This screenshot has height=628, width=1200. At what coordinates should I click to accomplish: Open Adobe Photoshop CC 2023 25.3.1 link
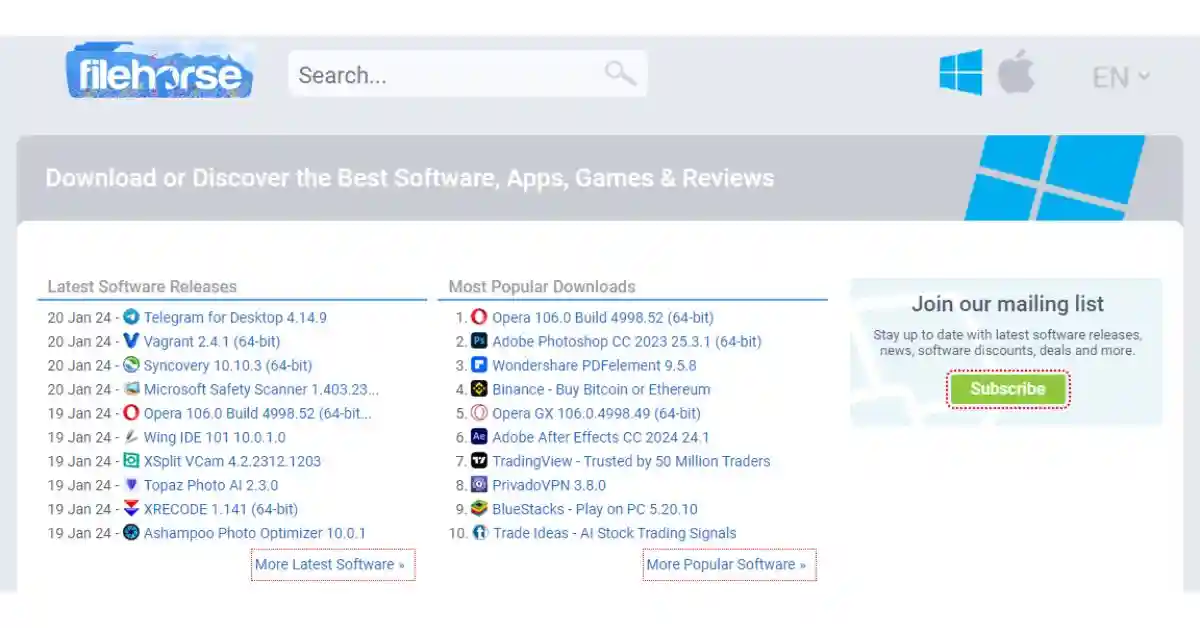tap(627, 341)
